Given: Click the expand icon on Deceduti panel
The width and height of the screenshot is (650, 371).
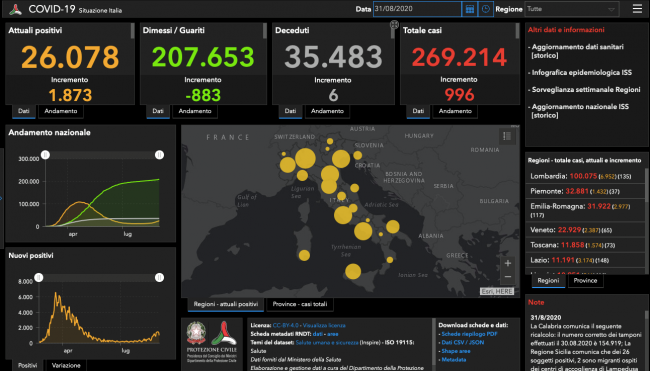Looking at the screenshot, I should (394, 25).
